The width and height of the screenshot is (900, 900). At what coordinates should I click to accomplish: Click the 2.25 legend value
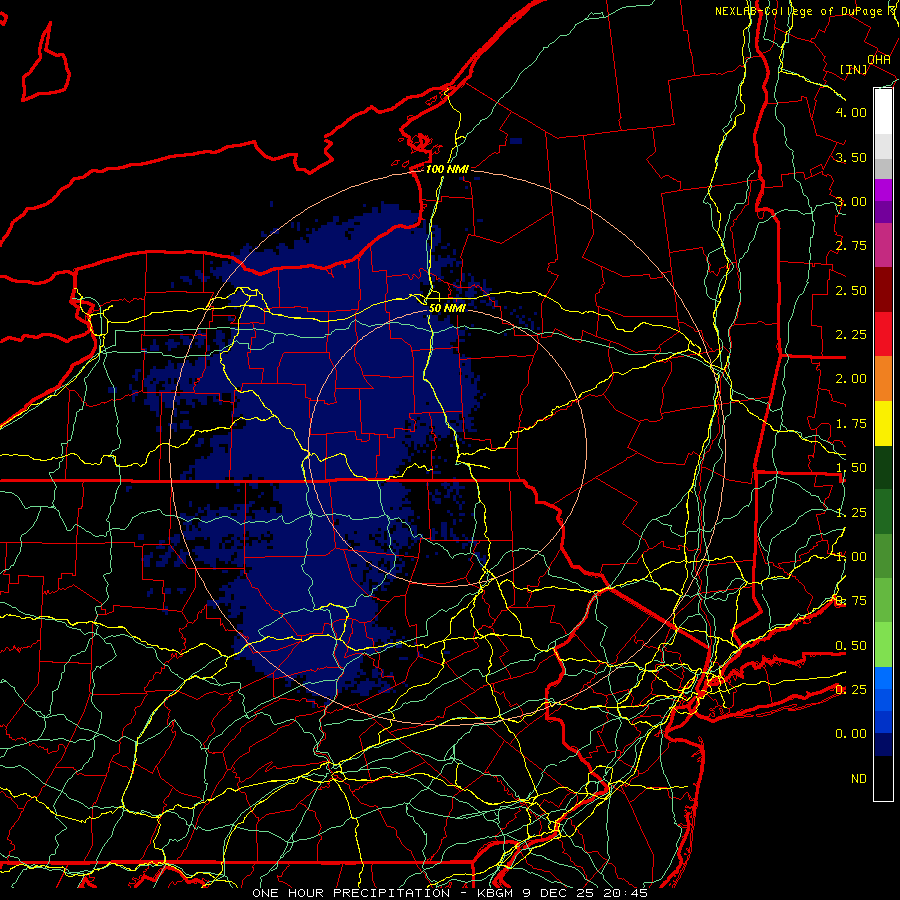(851, 335)
